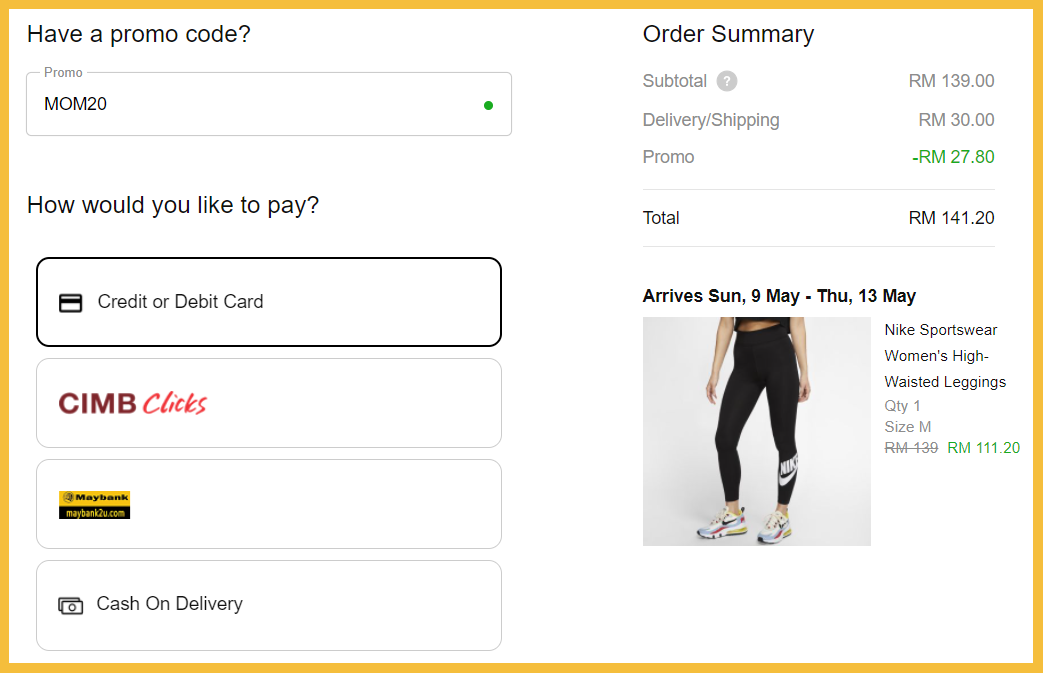This screenshot has width=1043, height=673.
Task: Choose the Cash On Delivery payment option
Action: [x=269, y=605]
